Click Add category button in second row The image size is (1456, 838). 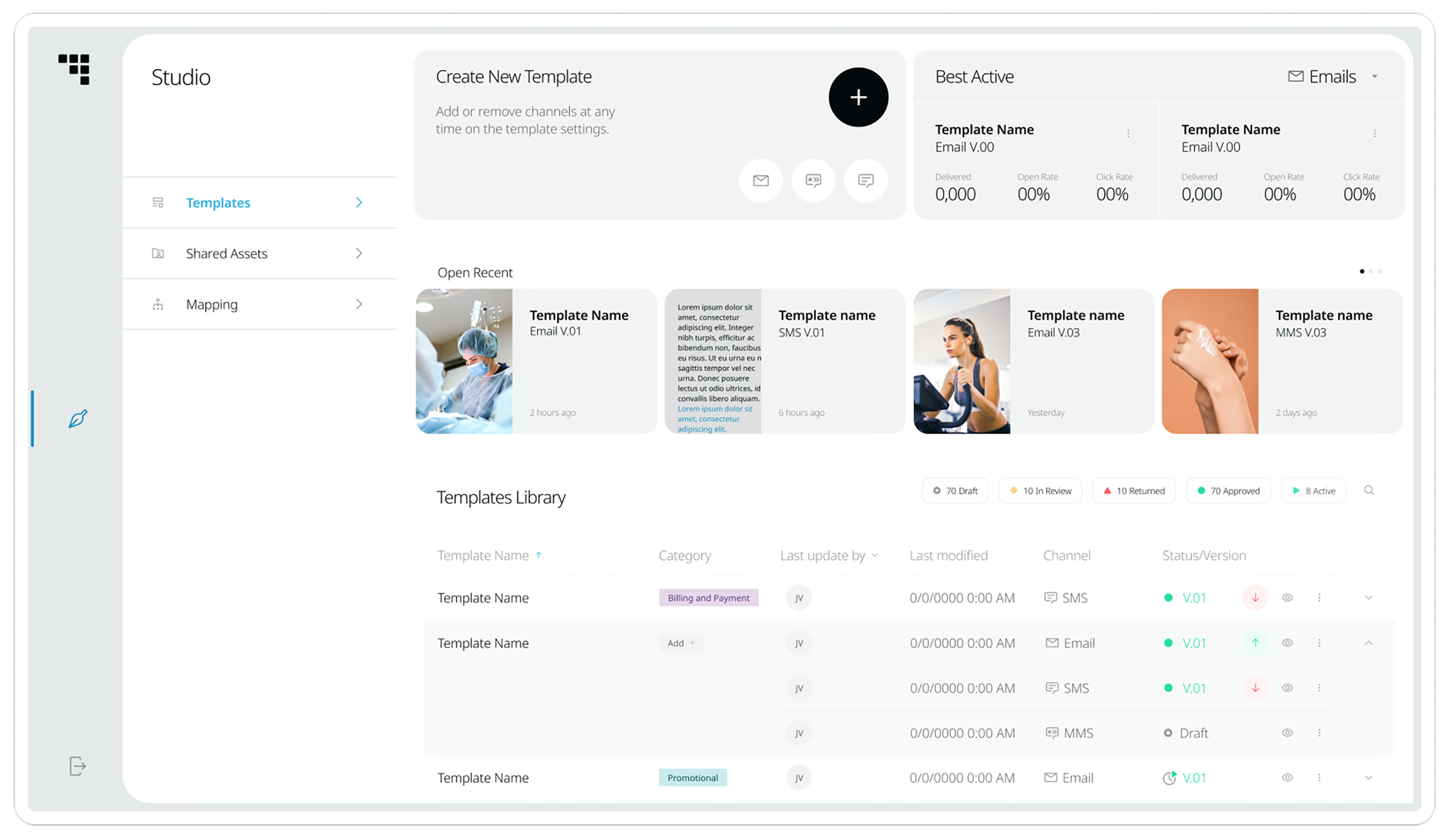pyautogui.click(x=681, y=643)
